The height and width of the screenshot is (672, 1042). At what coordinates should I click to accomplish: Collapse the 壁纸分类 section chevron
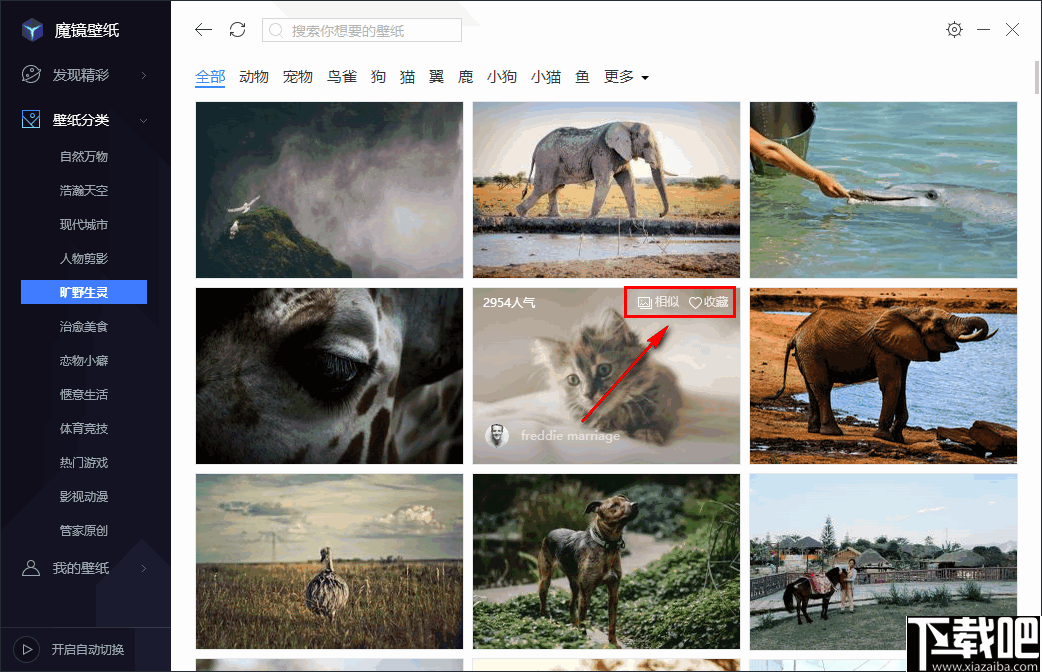click(144, 120)
